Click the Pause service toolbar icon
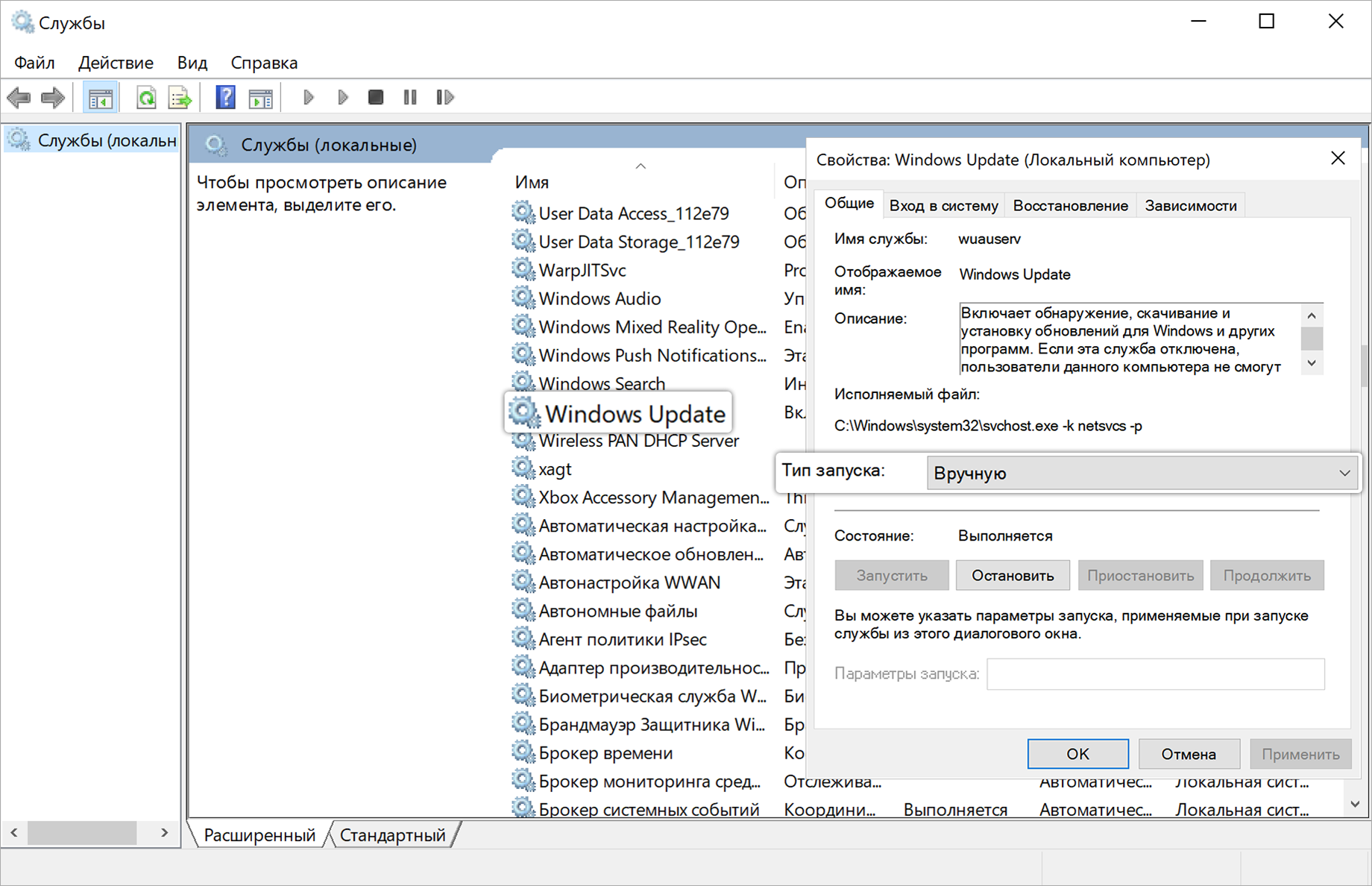The image size is (1372, 886). 410,97
